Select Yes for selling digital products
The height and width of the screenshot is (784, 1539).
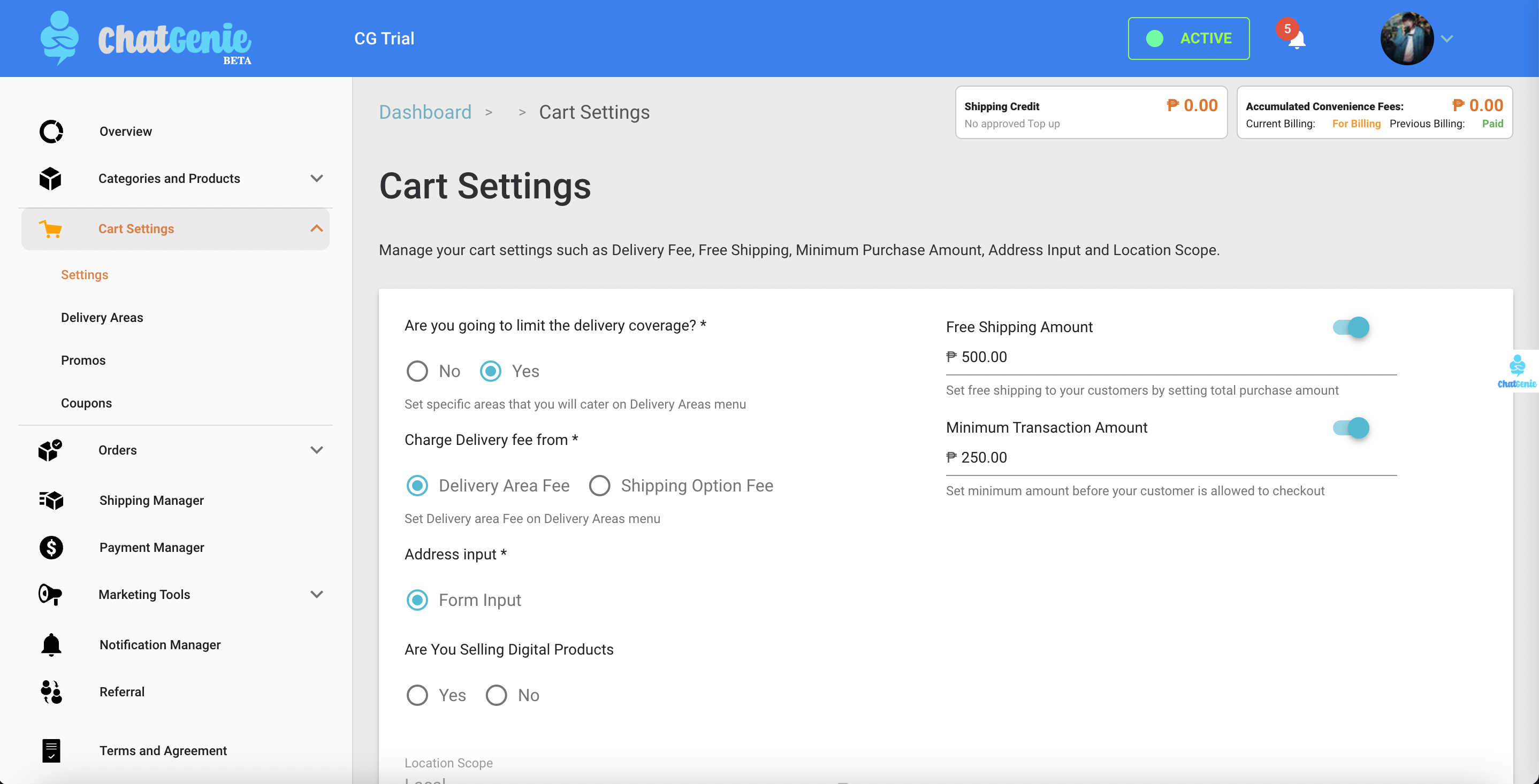[x=417, y=695]
